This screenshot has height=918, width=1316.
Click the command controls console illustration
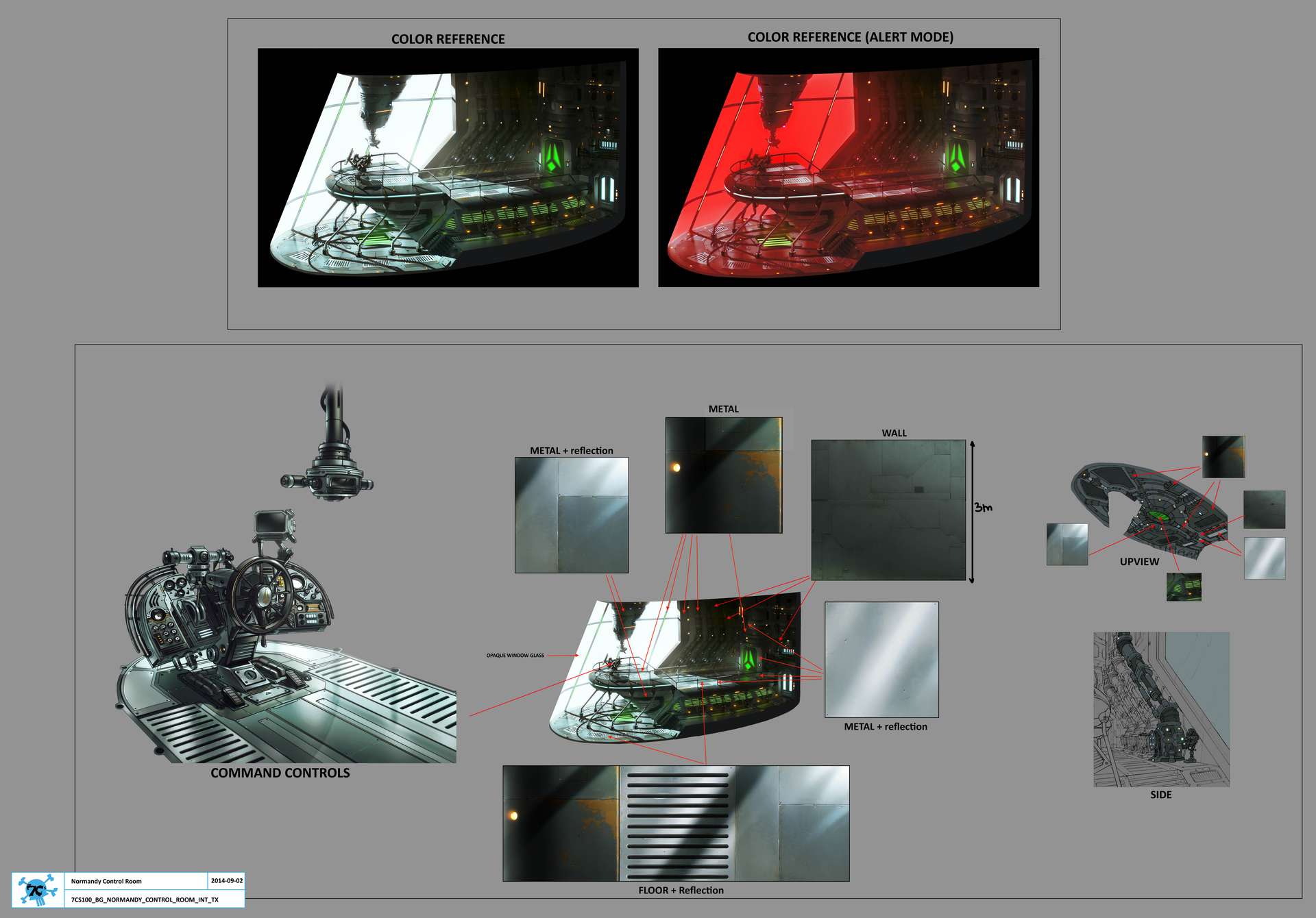(x=288, y=637)
